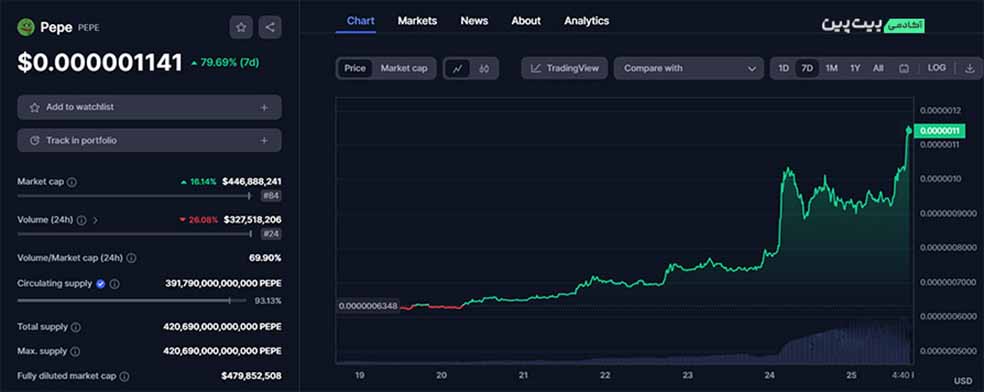Click the market cap #84 rank badge
Image resolution: width=984 pixels, height=392 pixels.
click(271, 196)
